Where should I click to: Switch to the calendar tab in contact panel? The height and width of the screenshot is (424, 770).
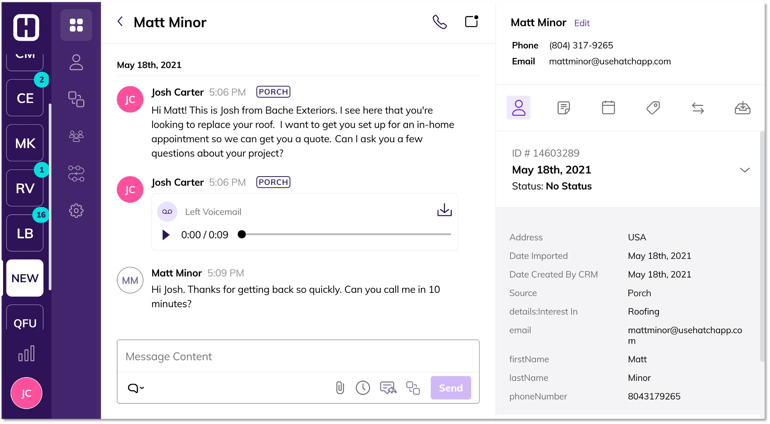pyautogui.click(x=608, y=108)
